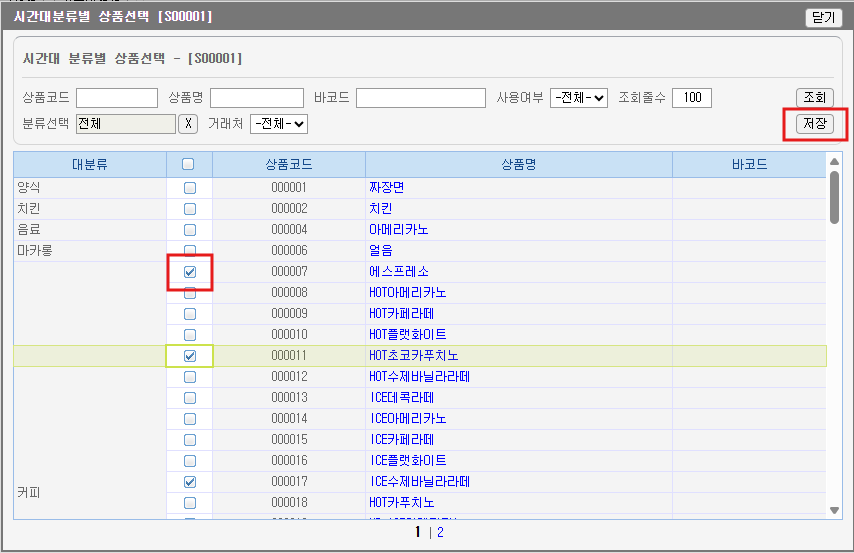Click the 상품코드 input field
The width and height of the screenshot is (854, 553).
(x=117, y=98)
